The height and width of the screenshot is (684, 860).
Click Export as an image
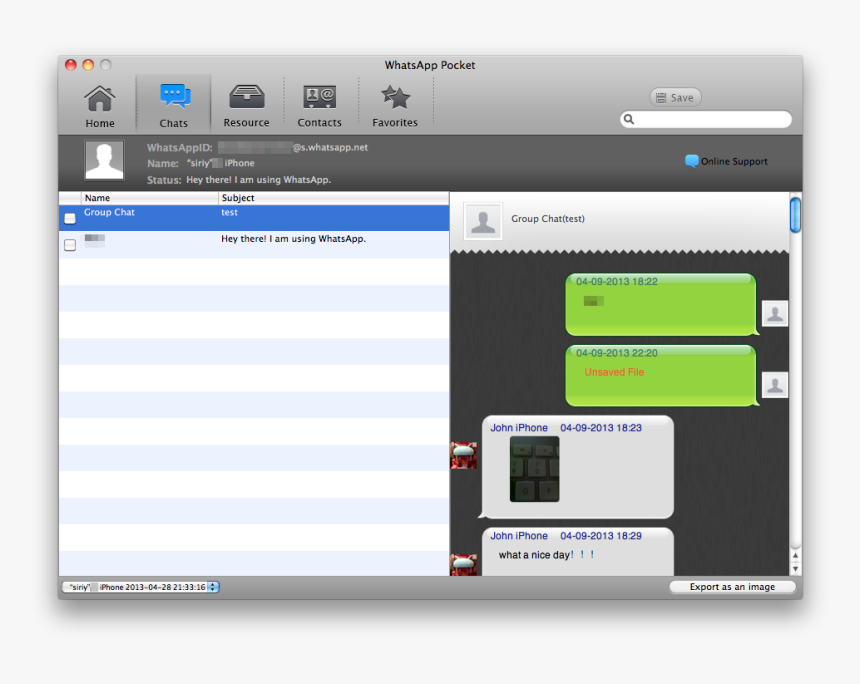(732, 587)
